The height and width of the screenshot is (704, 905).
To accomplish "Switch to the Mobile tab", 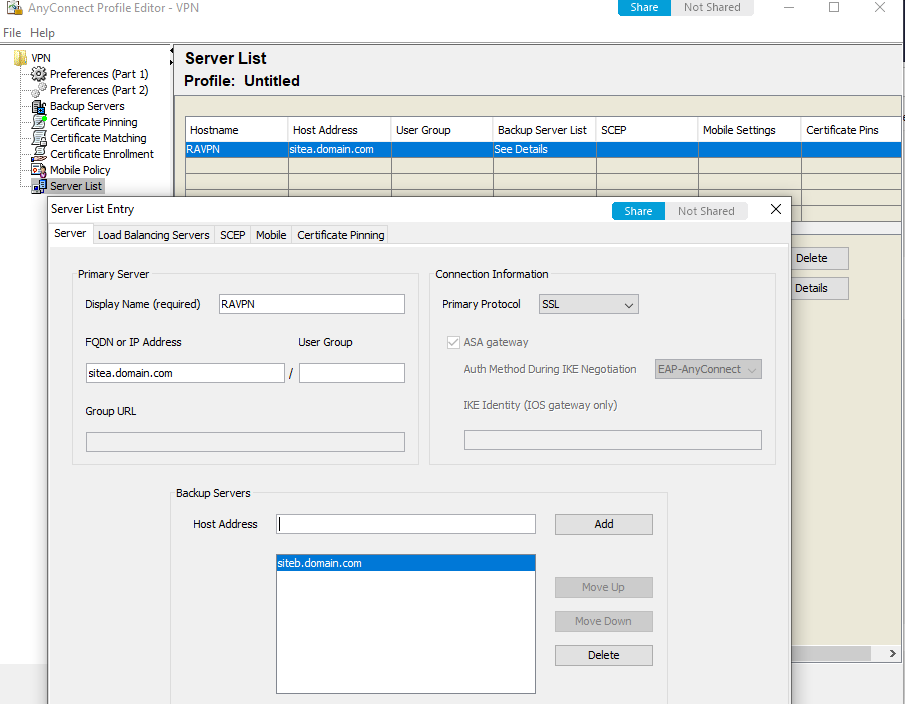I will coord(271,235).
